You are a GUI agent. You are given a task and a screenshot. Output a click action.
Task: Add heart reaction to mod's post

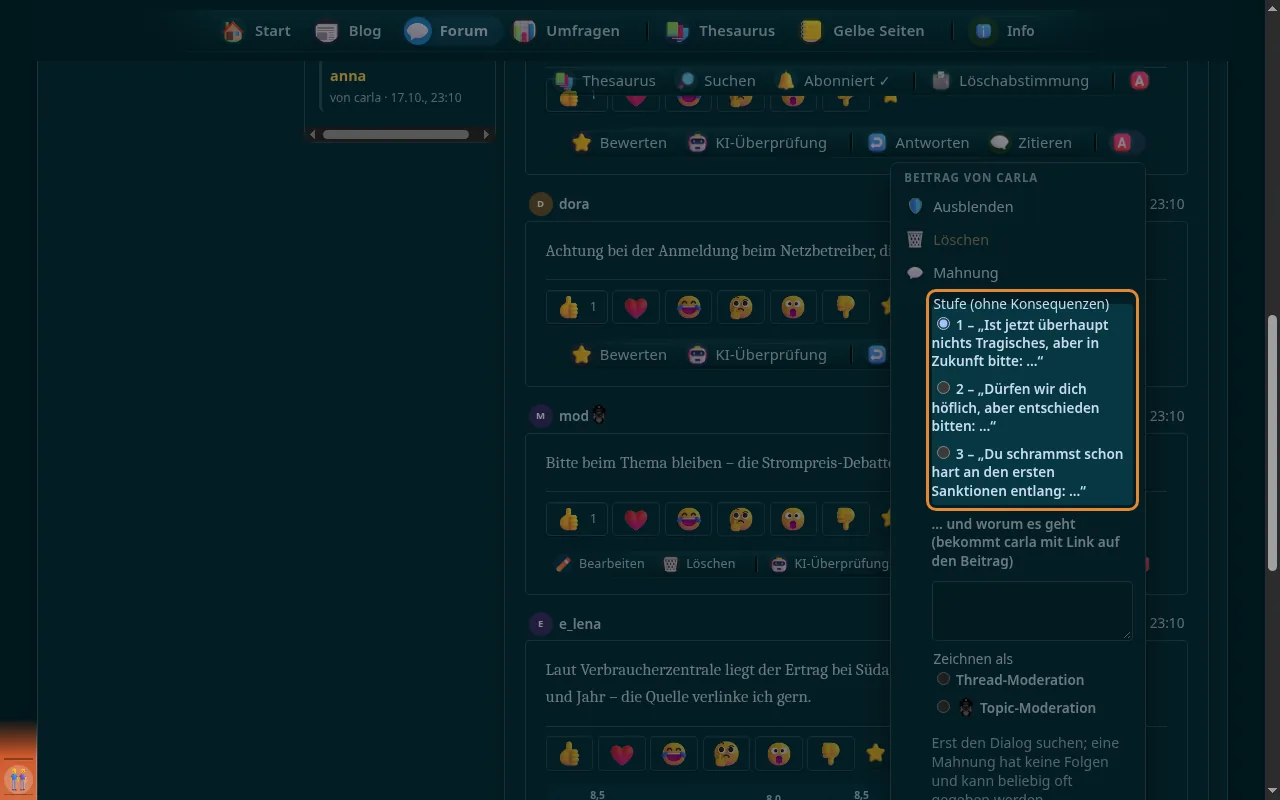point(636,519)
